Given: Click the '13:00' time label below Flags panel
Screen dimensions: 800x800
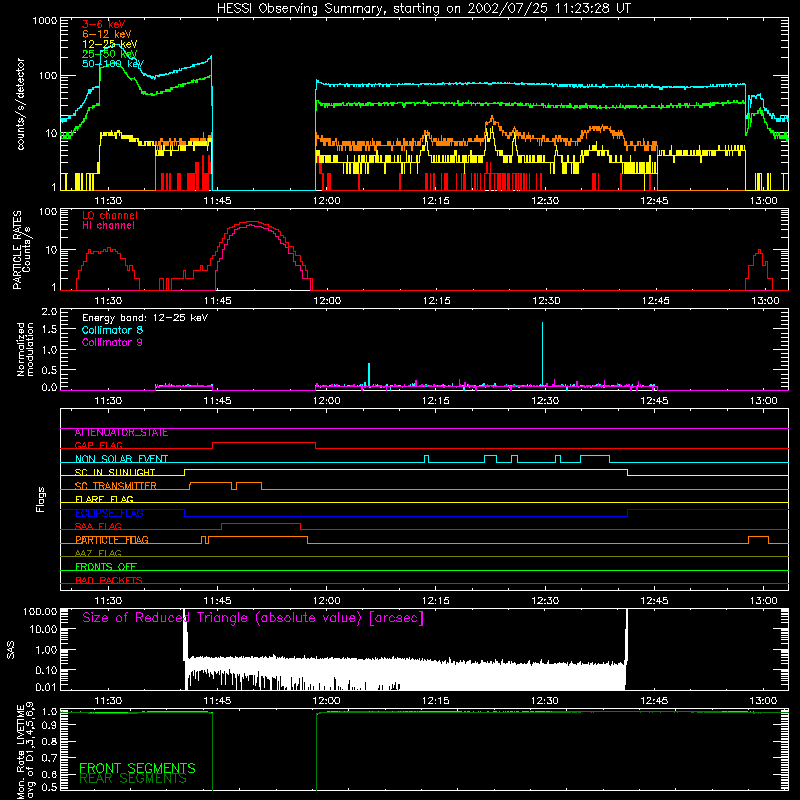Looking at the screenshot, I should 764,601.
